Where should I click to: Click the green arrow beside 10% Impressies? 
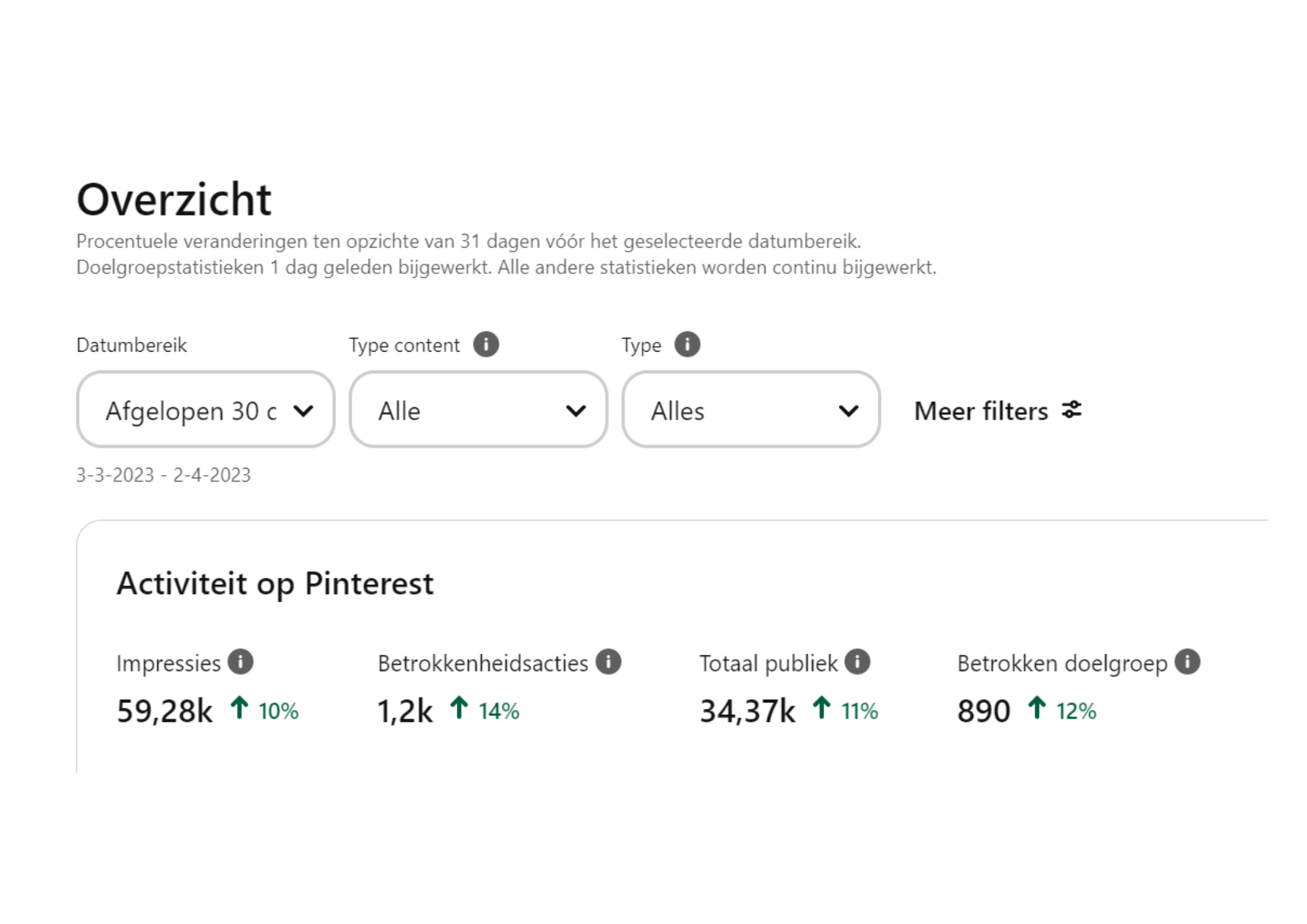tap(239, 708)
